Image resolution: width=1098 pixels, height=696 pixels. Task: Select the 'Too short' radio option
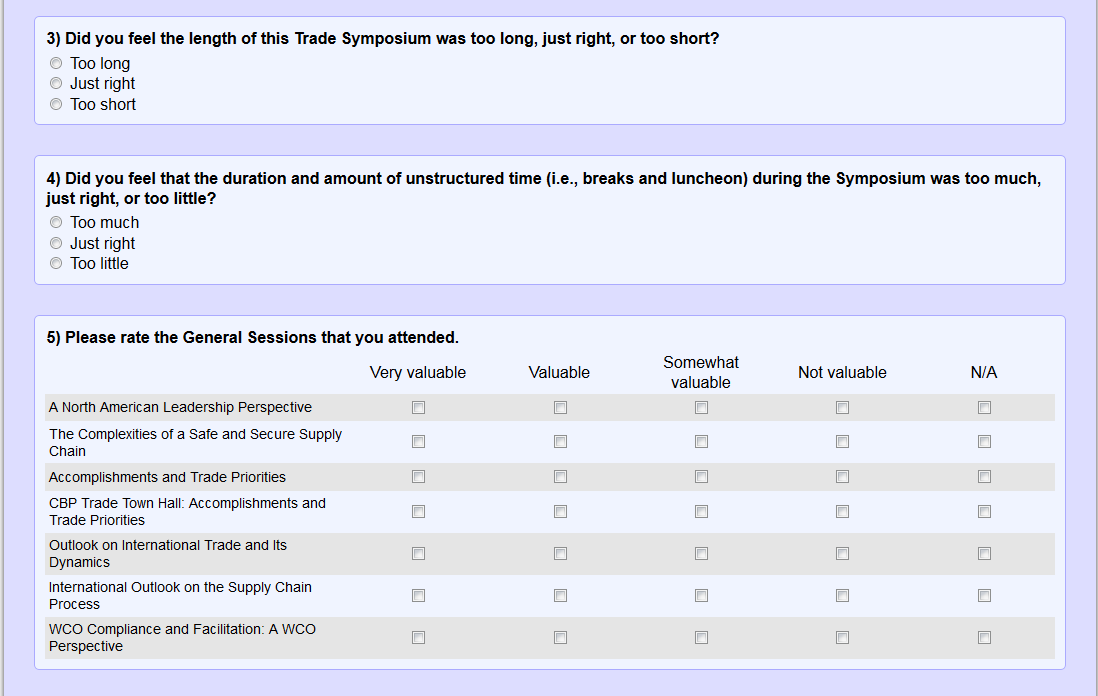(x=57, y=105)
